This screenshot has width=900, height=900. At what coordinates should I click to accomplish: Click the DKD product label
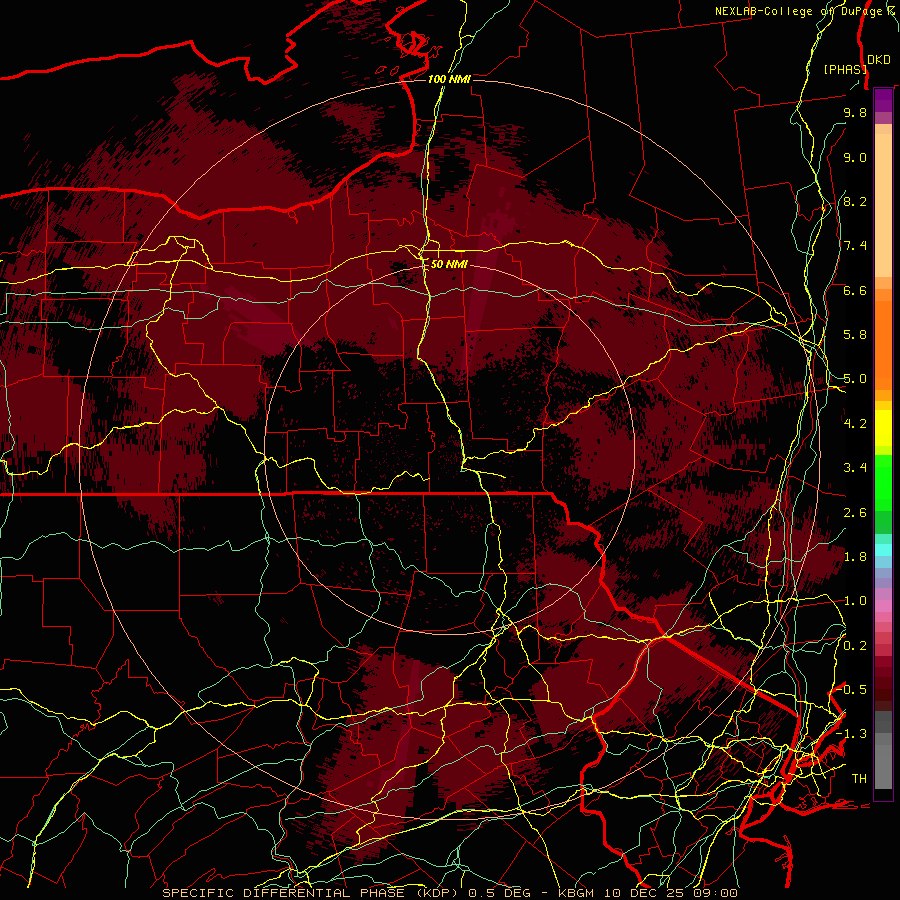[879, 59]
